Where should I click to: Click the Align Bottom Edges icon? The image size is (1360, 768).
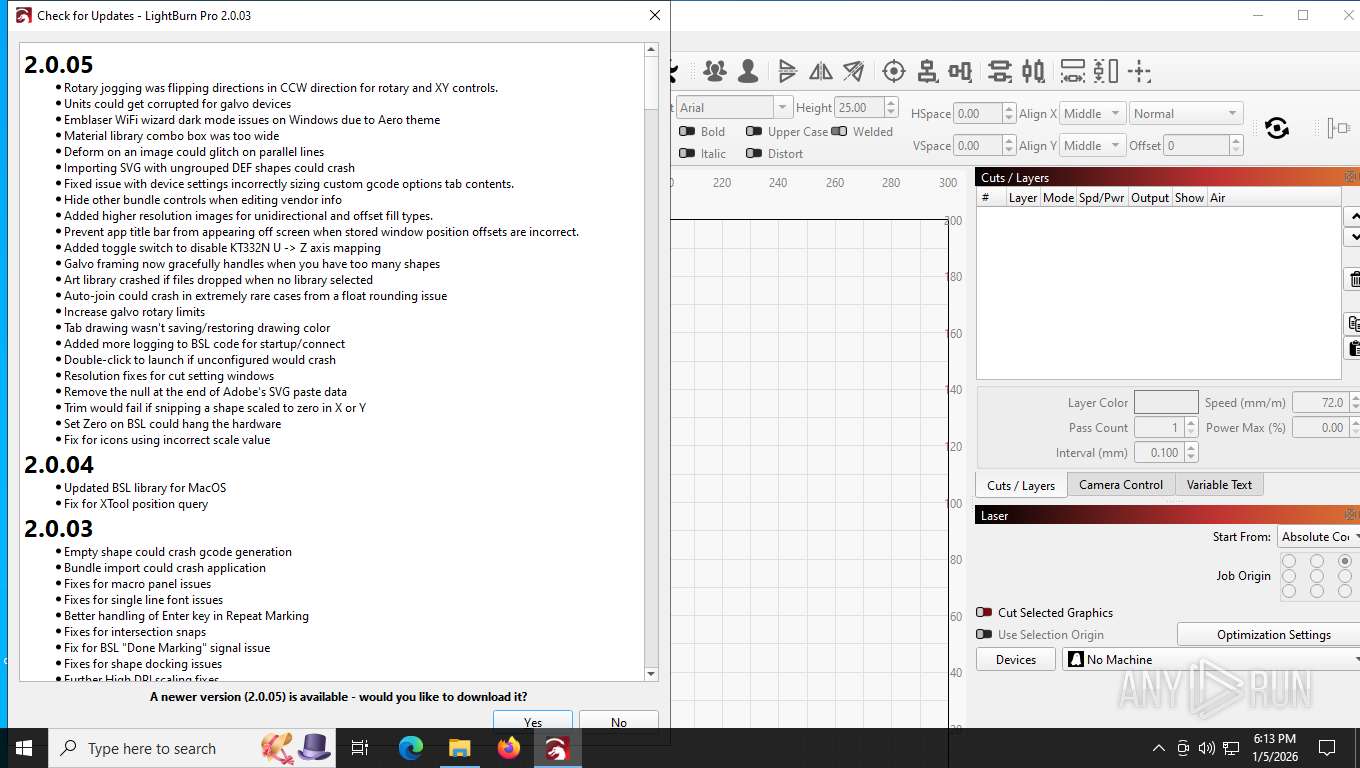coord(1033,71)
